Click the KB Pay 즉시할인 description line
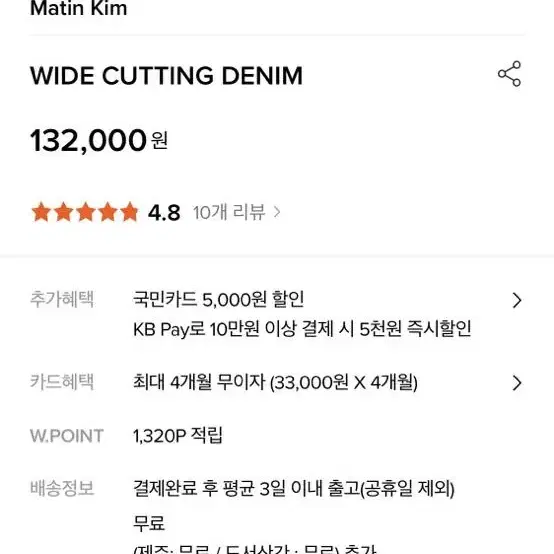The image size is (554, 554). pos(302,329)
